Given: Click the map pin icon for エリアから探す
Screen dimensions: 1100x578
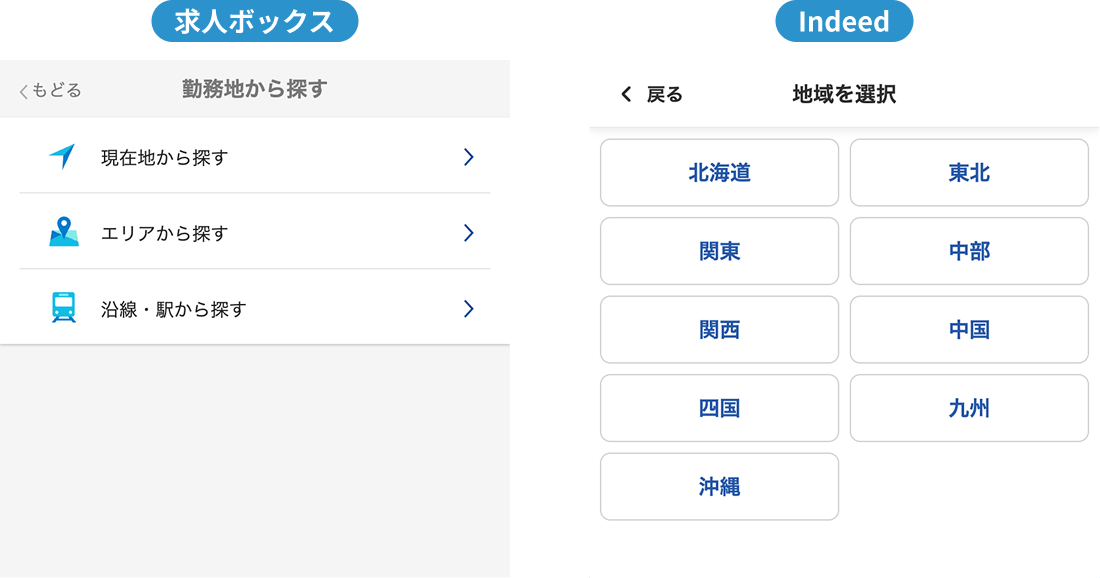Looking at the screenshot, I should tap(64, 232).
